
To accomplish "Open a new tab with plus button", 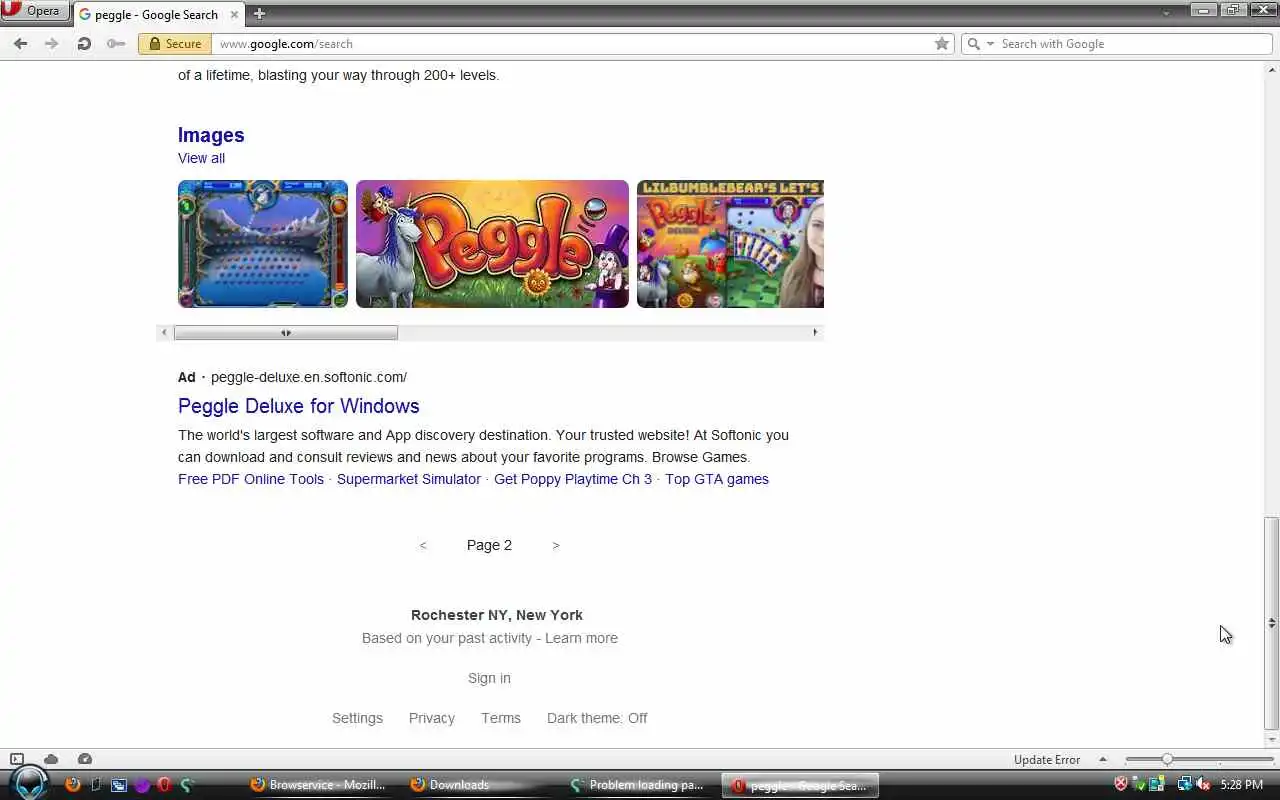I will click(x=259, y=14).
